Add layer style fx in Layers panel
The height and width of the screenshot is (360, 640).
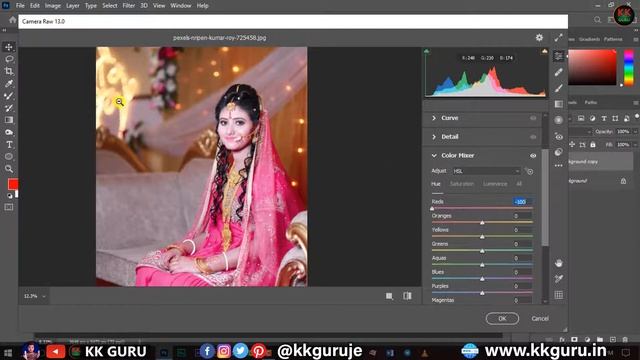(x=562, y=340)
